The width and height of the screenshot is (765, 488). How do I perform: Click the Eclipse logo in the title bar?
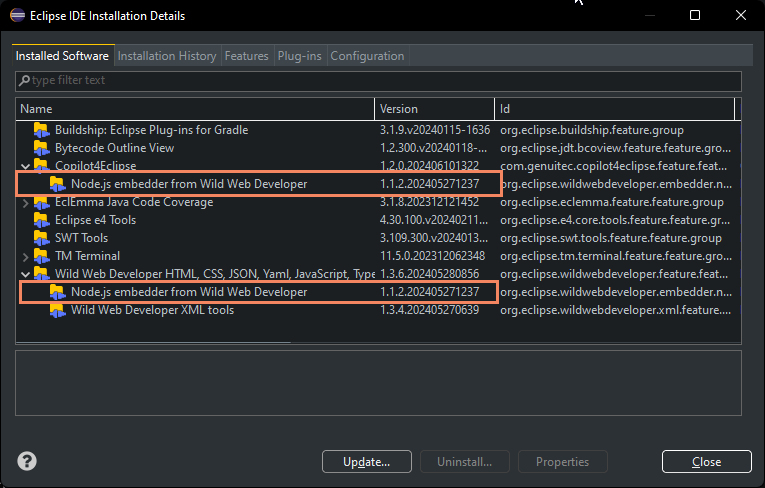18,16
